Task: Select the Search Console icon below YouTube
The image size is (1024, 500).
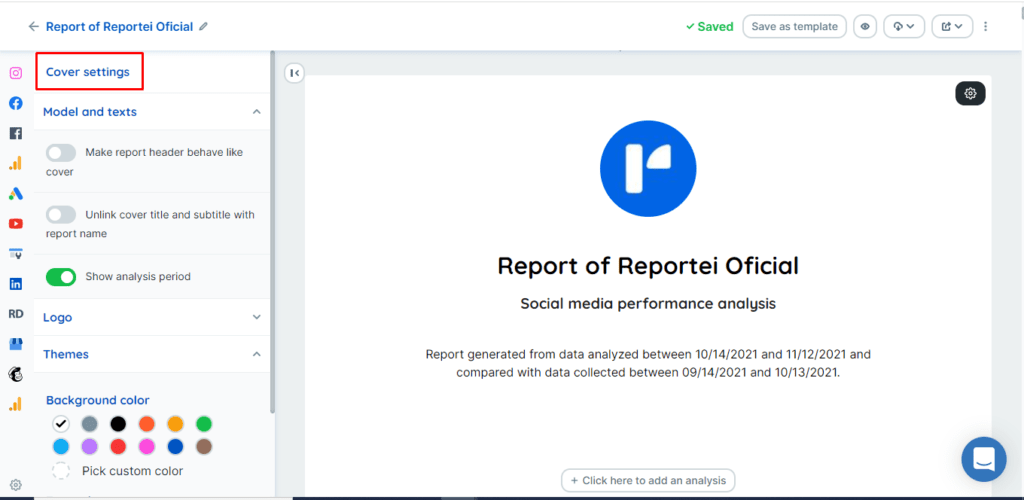Action: tap(16, 253)
